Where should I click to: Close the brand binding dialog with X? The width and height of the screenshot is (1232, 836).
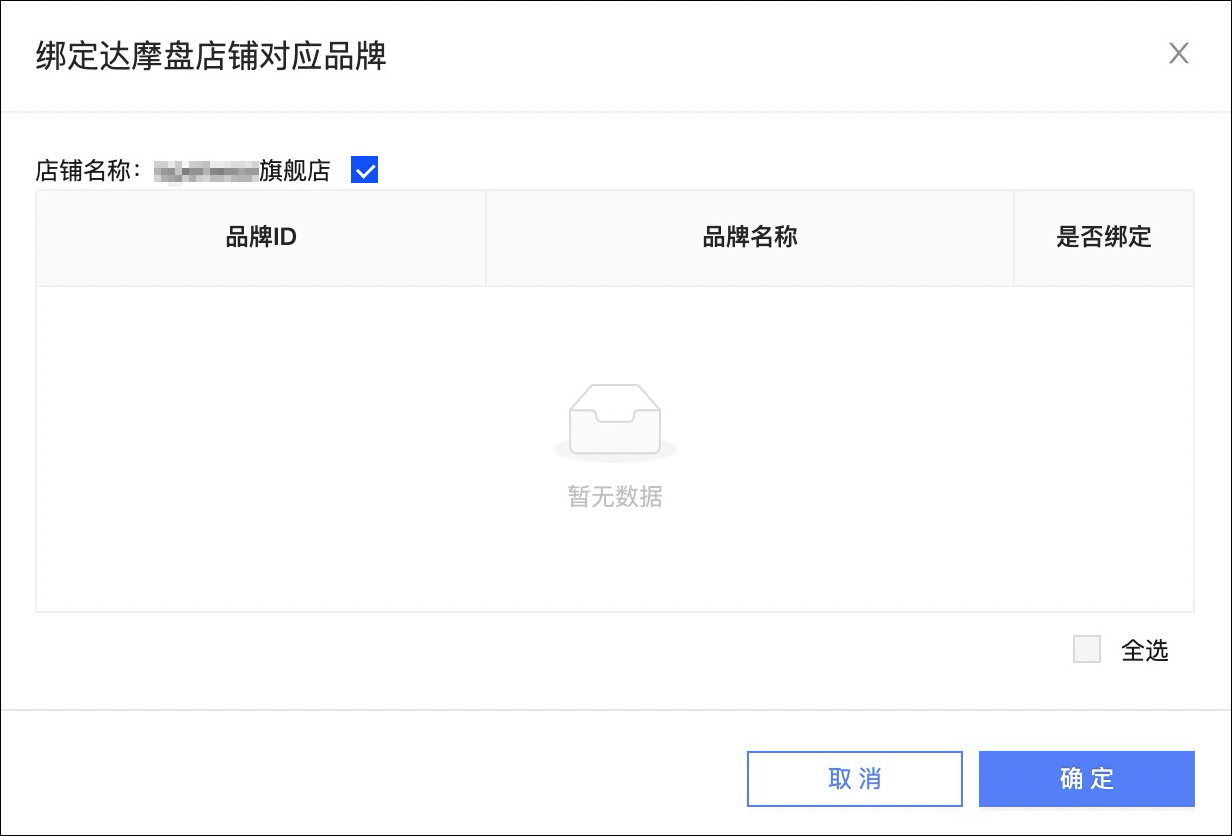pos(1179,54)
